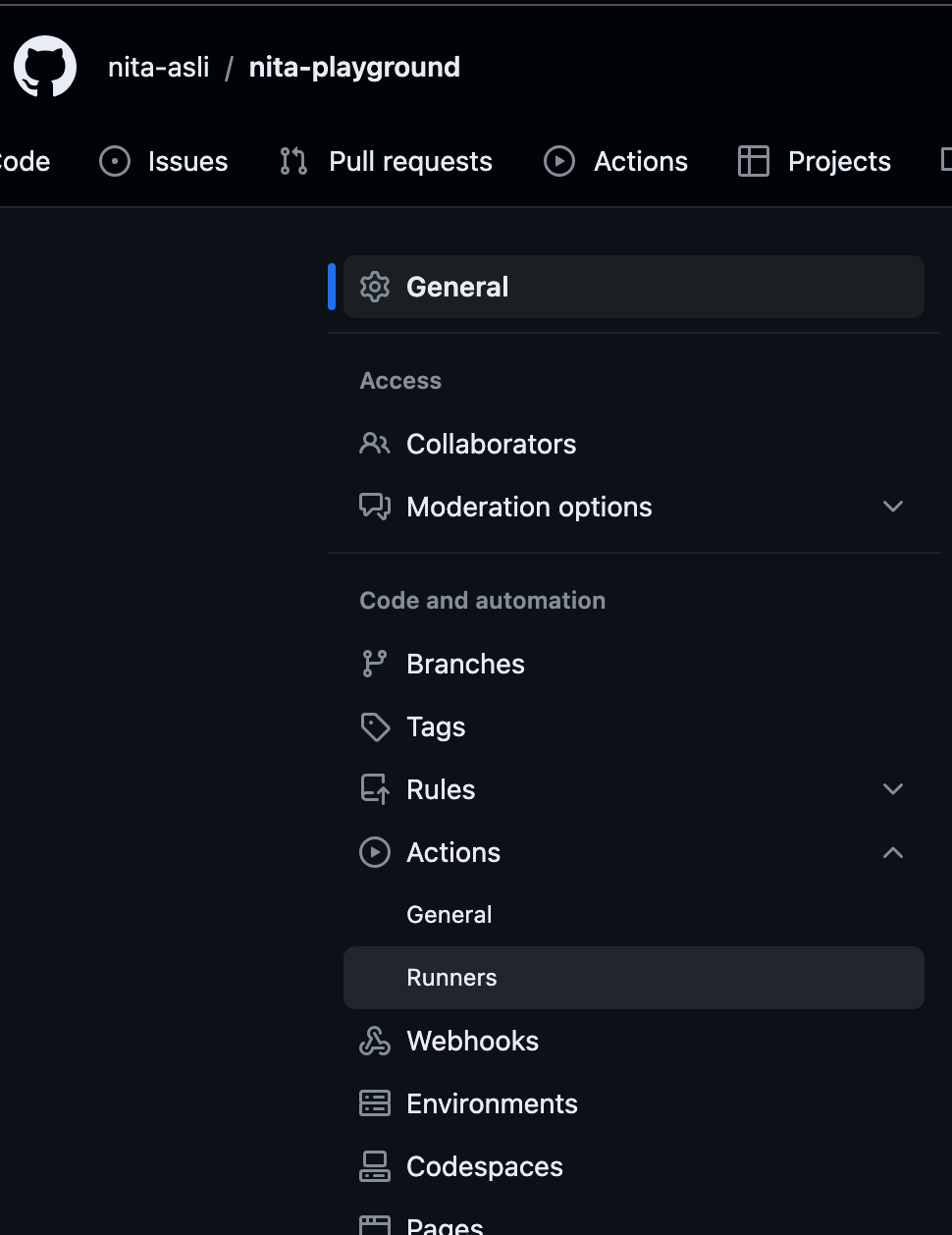The image size is (952, 1235).
Task: Click the Branches branching icon
Action: click(375, 663)
